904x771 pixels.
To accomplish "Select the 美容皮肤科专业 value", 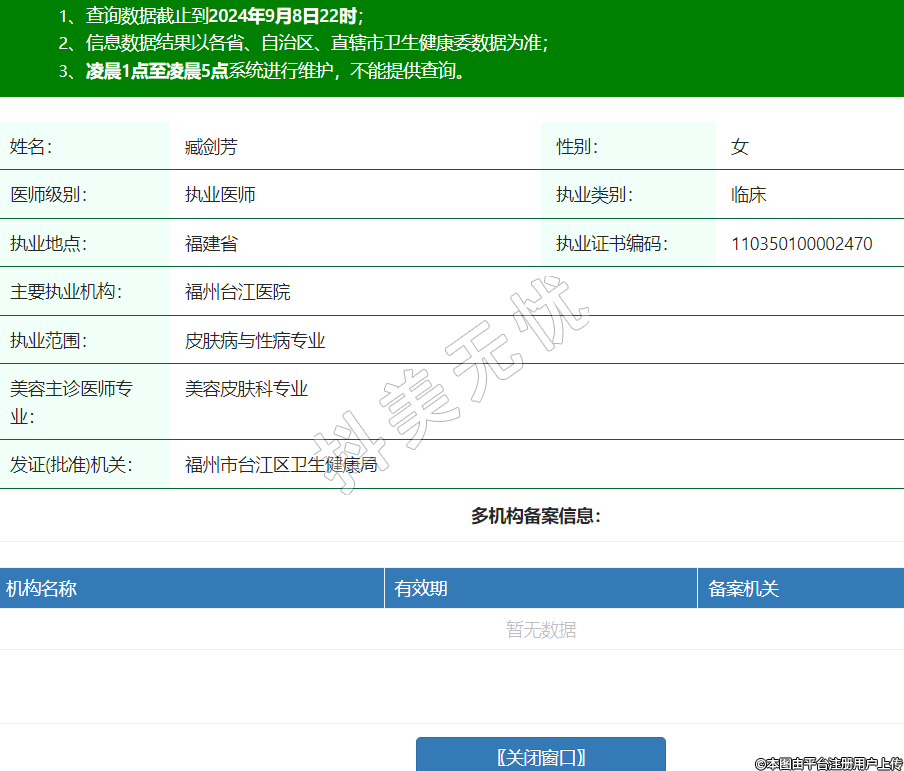I will pos(246,389).
